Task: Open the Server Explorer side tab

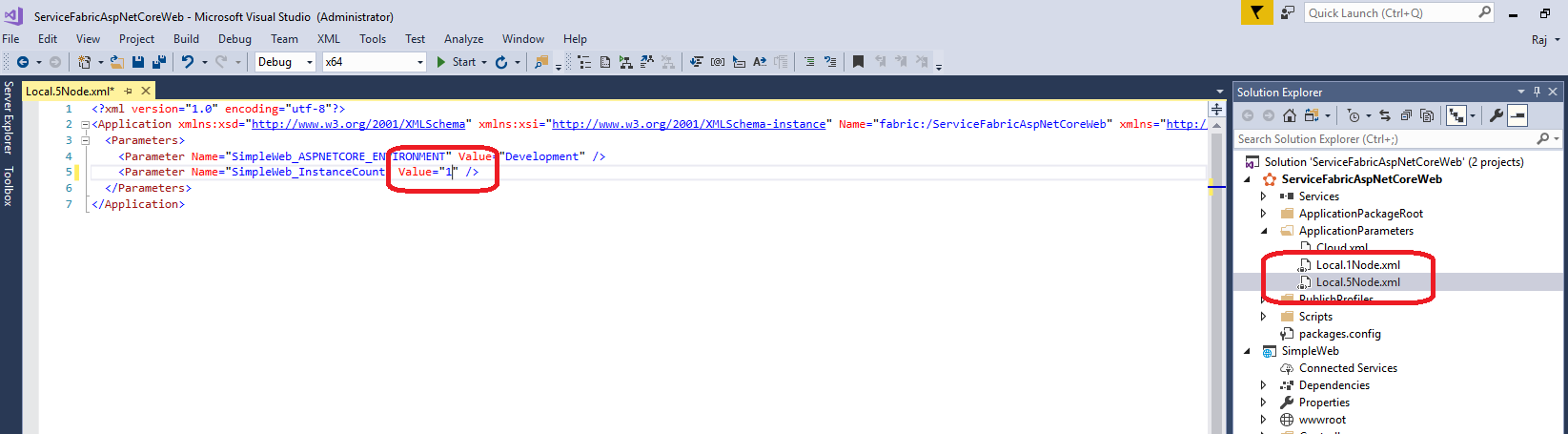Action: (8, 118)
